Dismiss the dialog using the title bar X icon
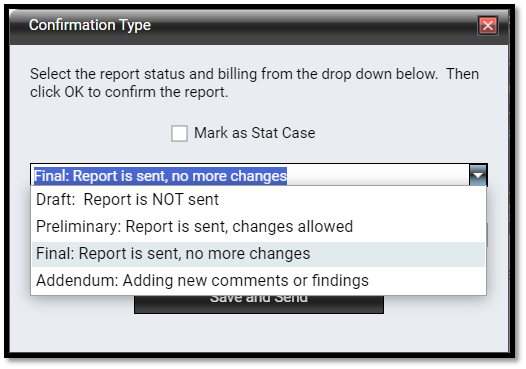Screen dimensions: 526x369 point(488,25)
